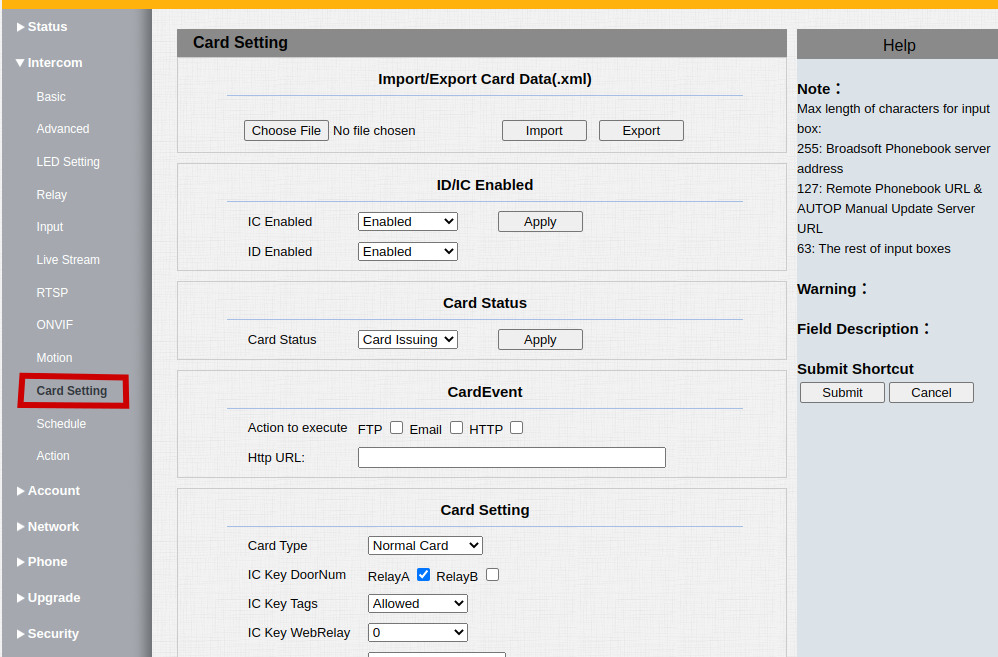Viewport: 998px width, 657px height.
Task: Uncheck the RelayA checkbox
Action: 423,575
